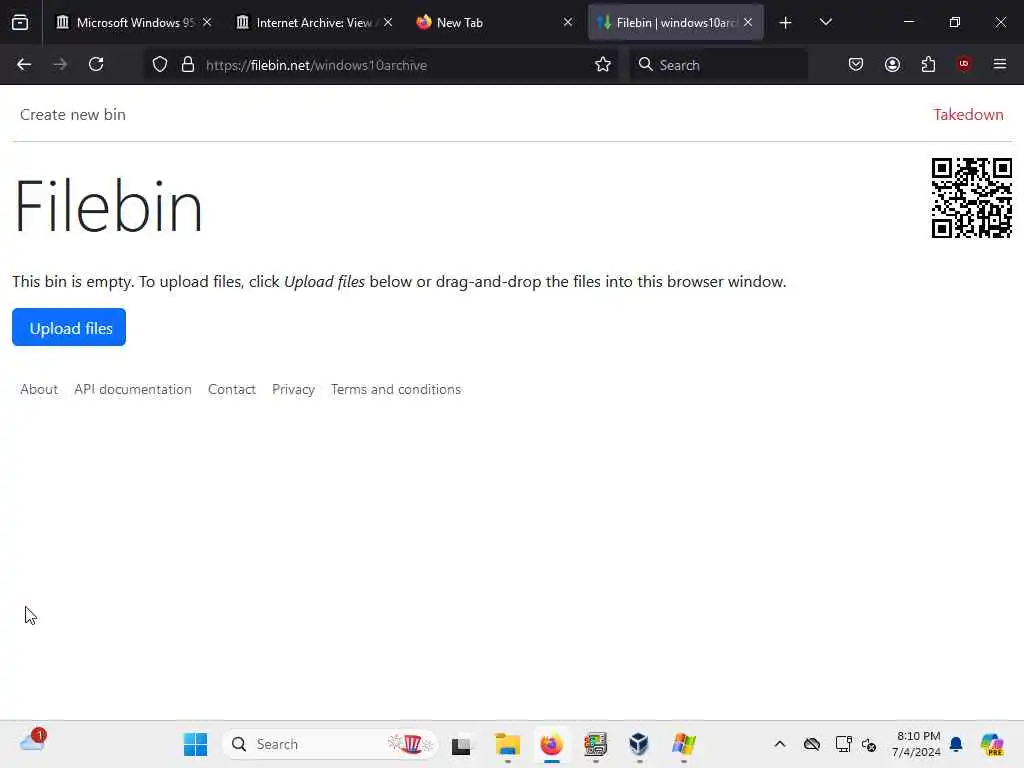Open tracking protection shield icon
This screenshot has height=768, width=1024.
click(x=160, y=65)
